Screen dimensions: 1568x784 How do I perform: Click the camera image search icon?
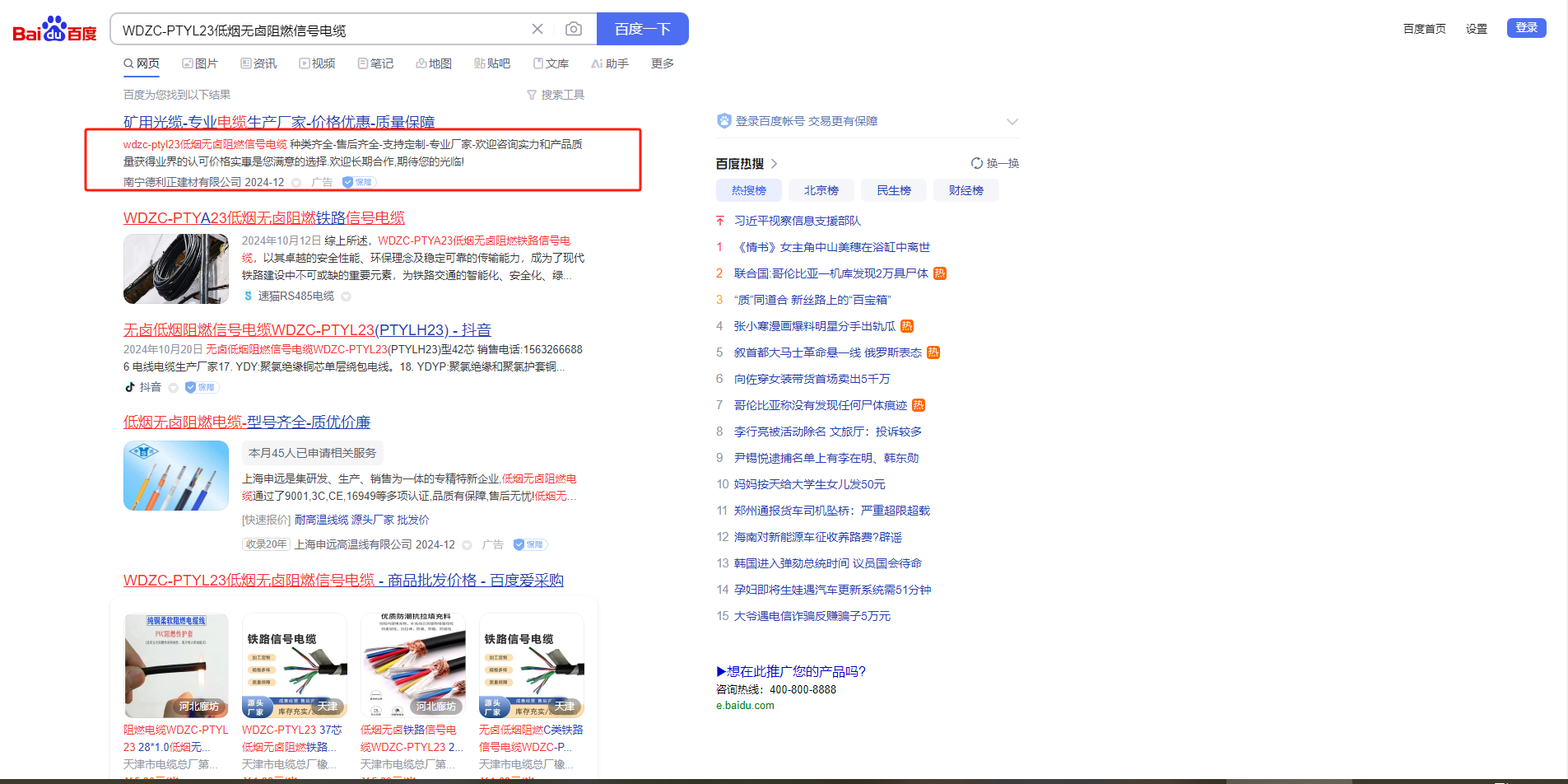[x=574, y=30]
